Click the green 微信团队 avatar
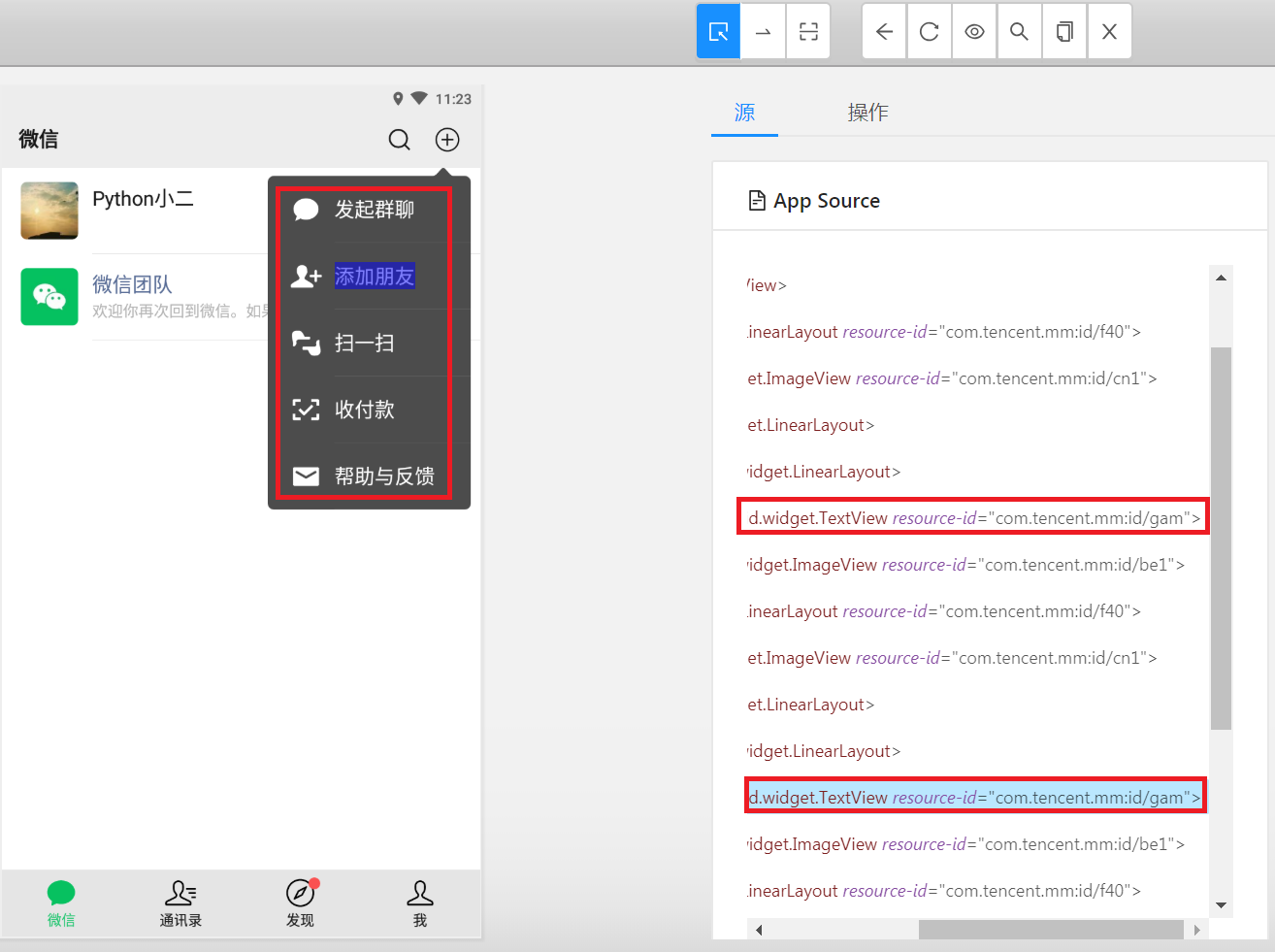The width and height of the screenshot is (1275, 952). [49, 297]
